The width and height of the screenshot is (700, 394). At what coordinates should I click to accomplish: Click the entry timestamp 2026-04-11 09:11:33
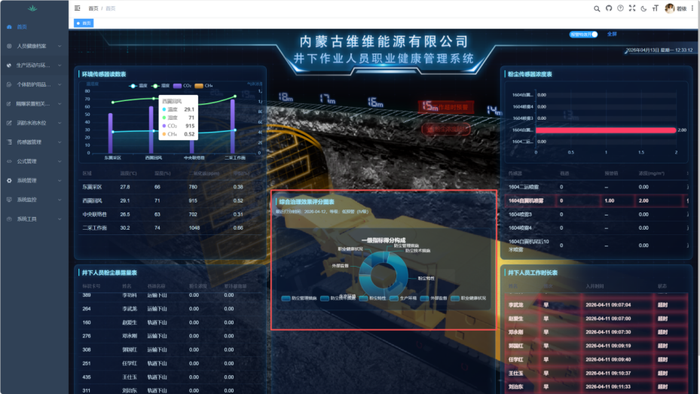tap(608, 387)
